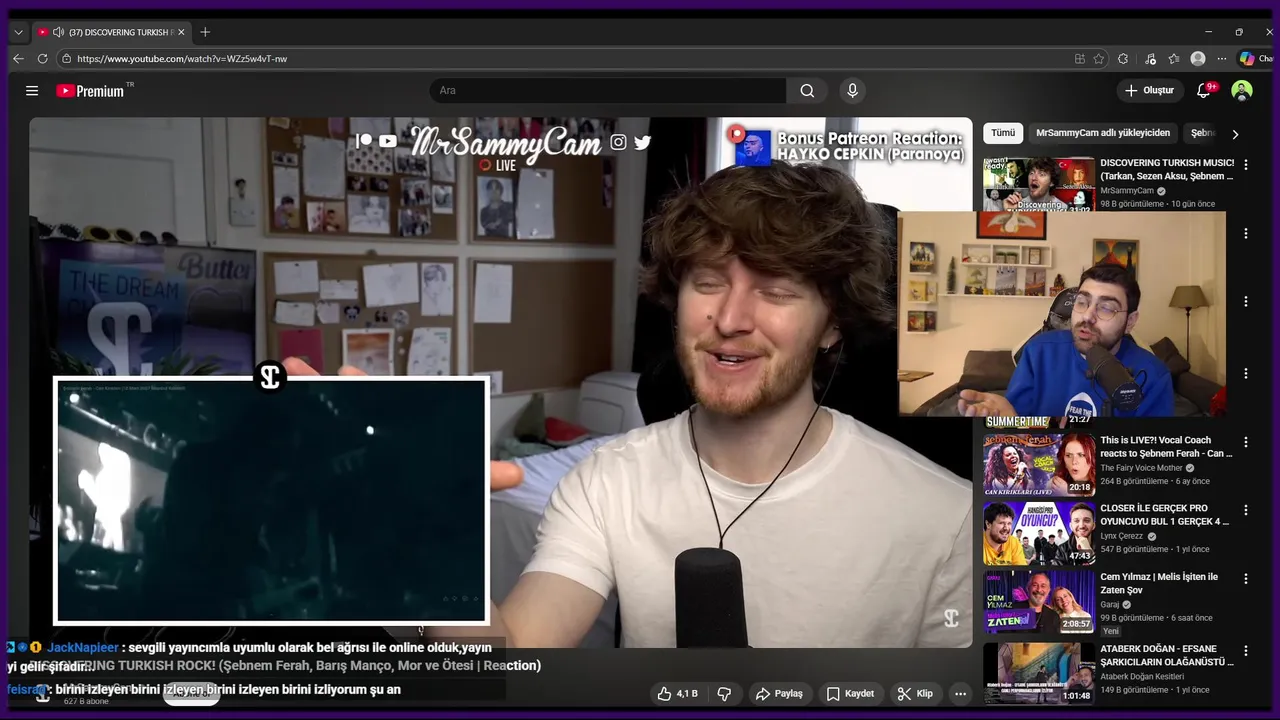
Task: Go back with browser back arrow
Action: coord(18,59)
